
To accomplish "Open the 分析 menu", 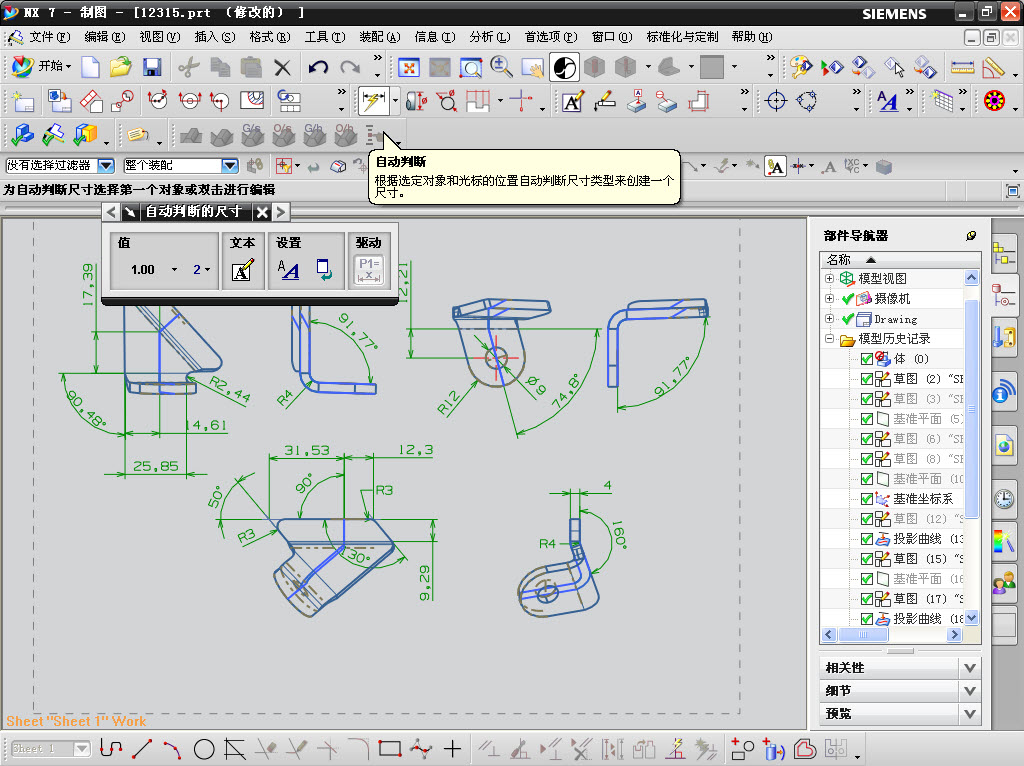I will click(x=488, y=37).
